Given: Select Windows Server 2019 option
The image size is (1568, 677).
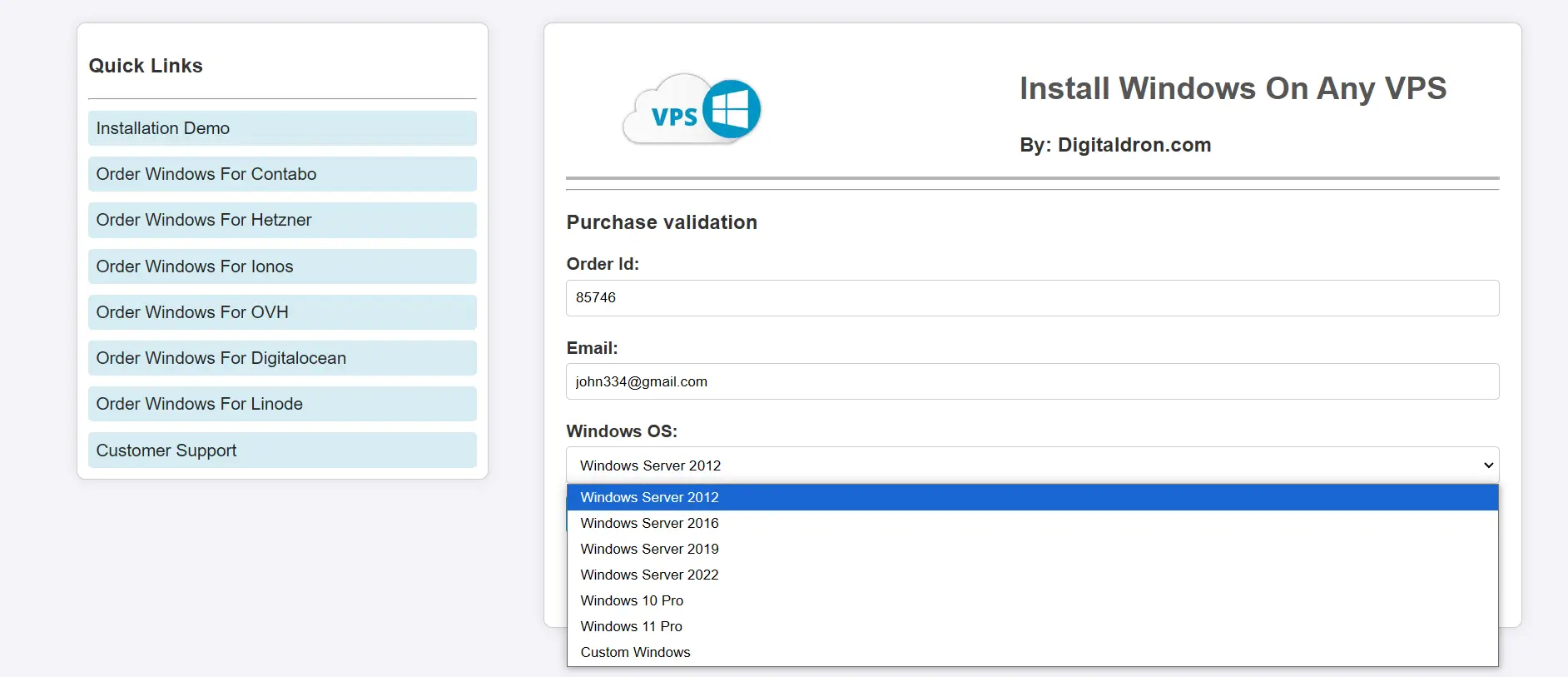Looking at the screenshot, I should click(1032, 549).
